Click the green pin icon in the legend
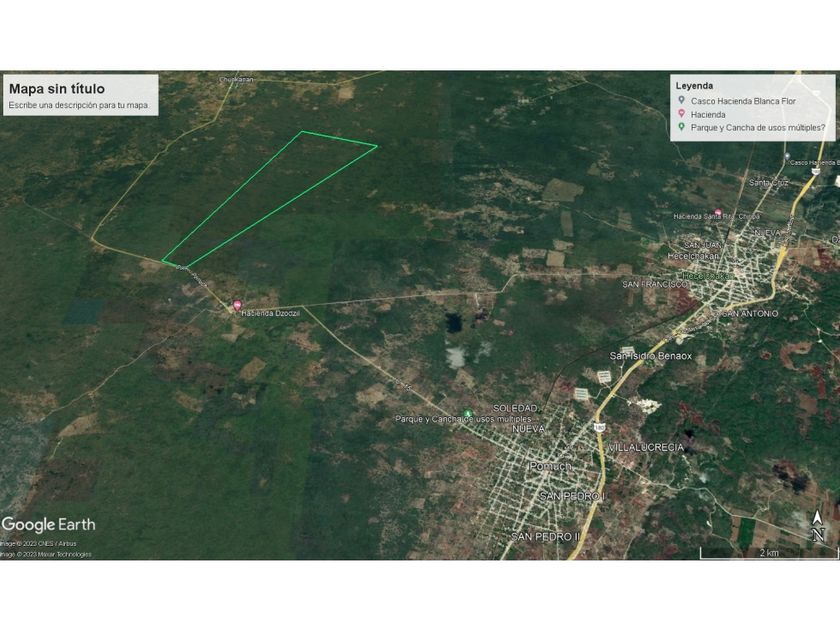 point(681,127)
